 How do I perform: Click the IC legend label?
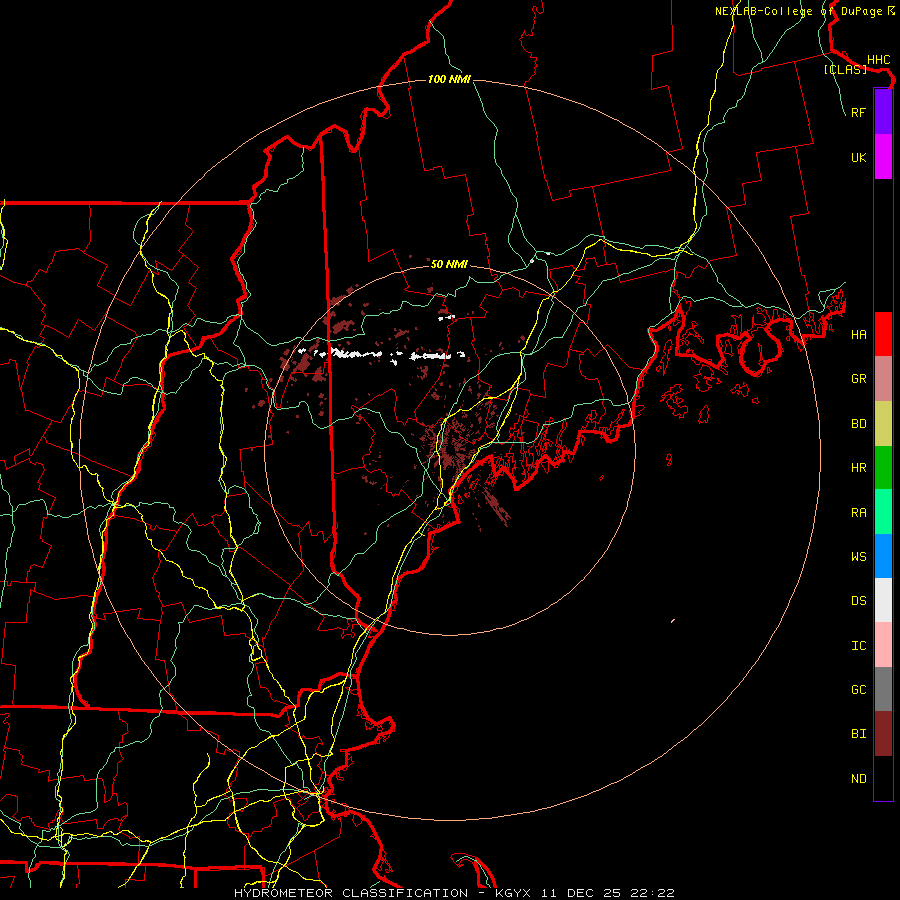tap(858, 646)
